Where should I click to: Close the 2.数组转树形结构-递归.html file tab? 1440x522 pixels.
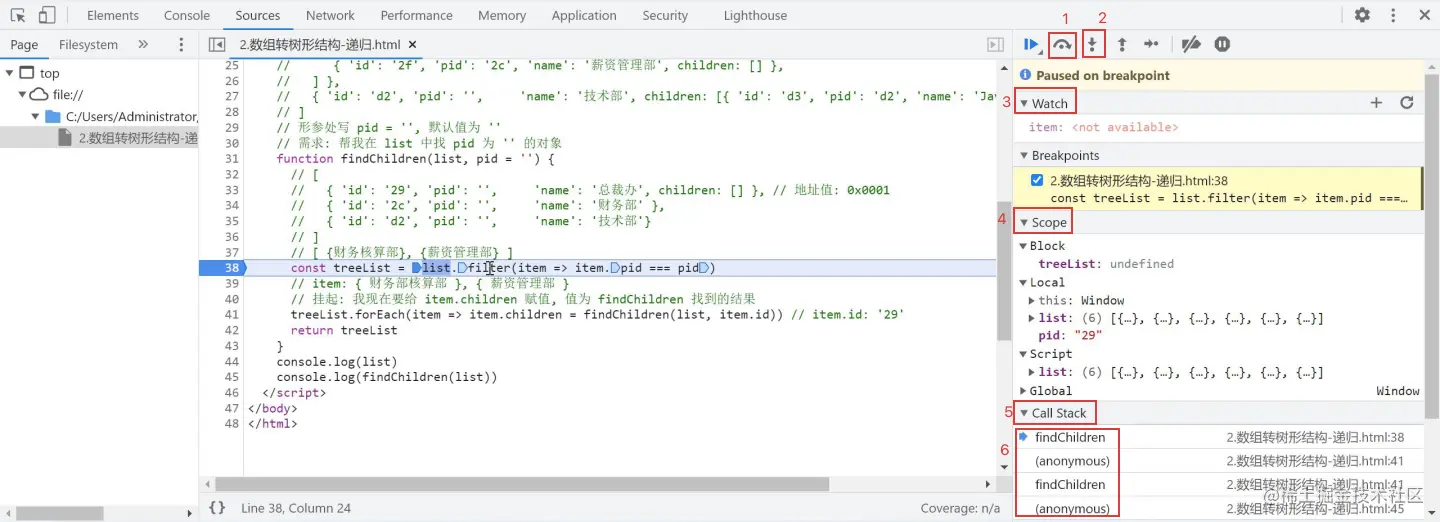pyautogui.click(x=412, y=45)
